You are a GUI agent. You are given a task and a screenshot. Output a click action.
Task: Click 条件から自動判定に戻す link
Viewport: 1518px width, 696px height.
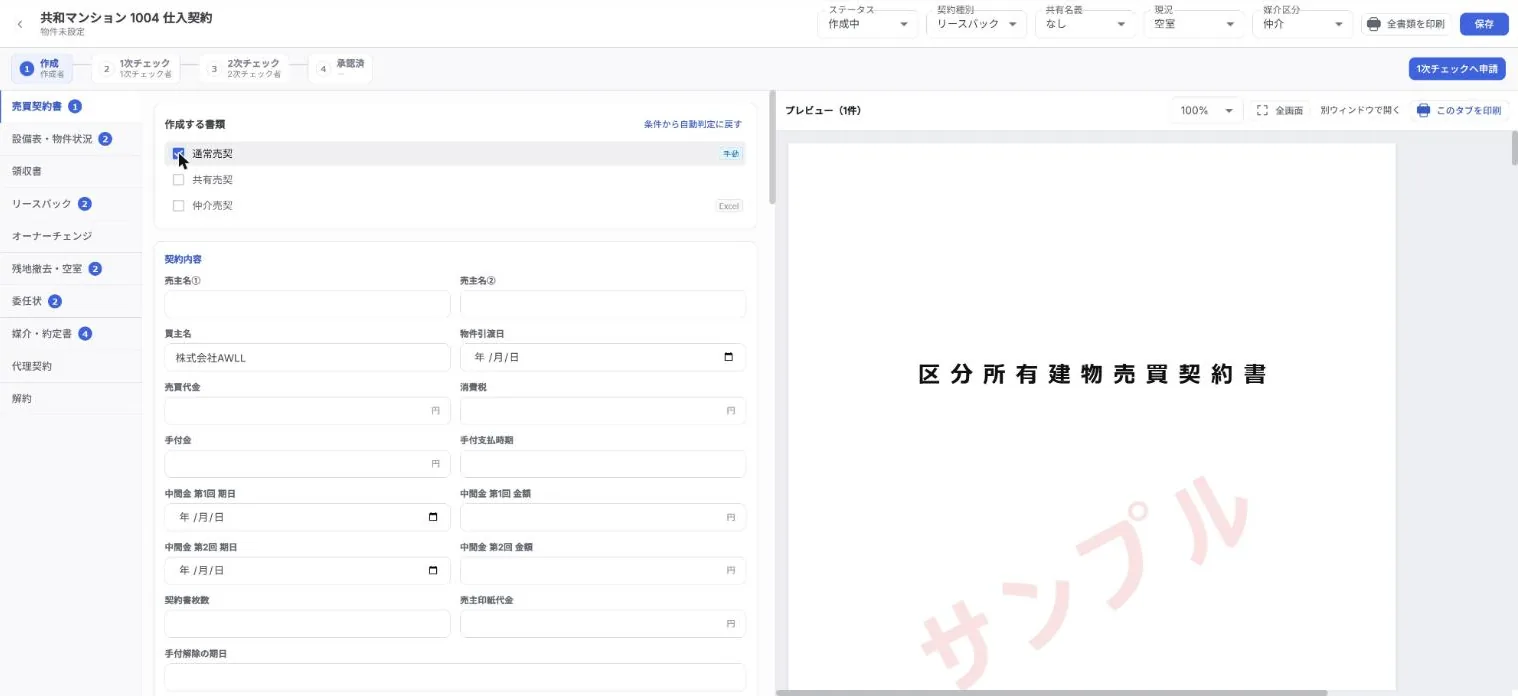click(x=693, y=125)
